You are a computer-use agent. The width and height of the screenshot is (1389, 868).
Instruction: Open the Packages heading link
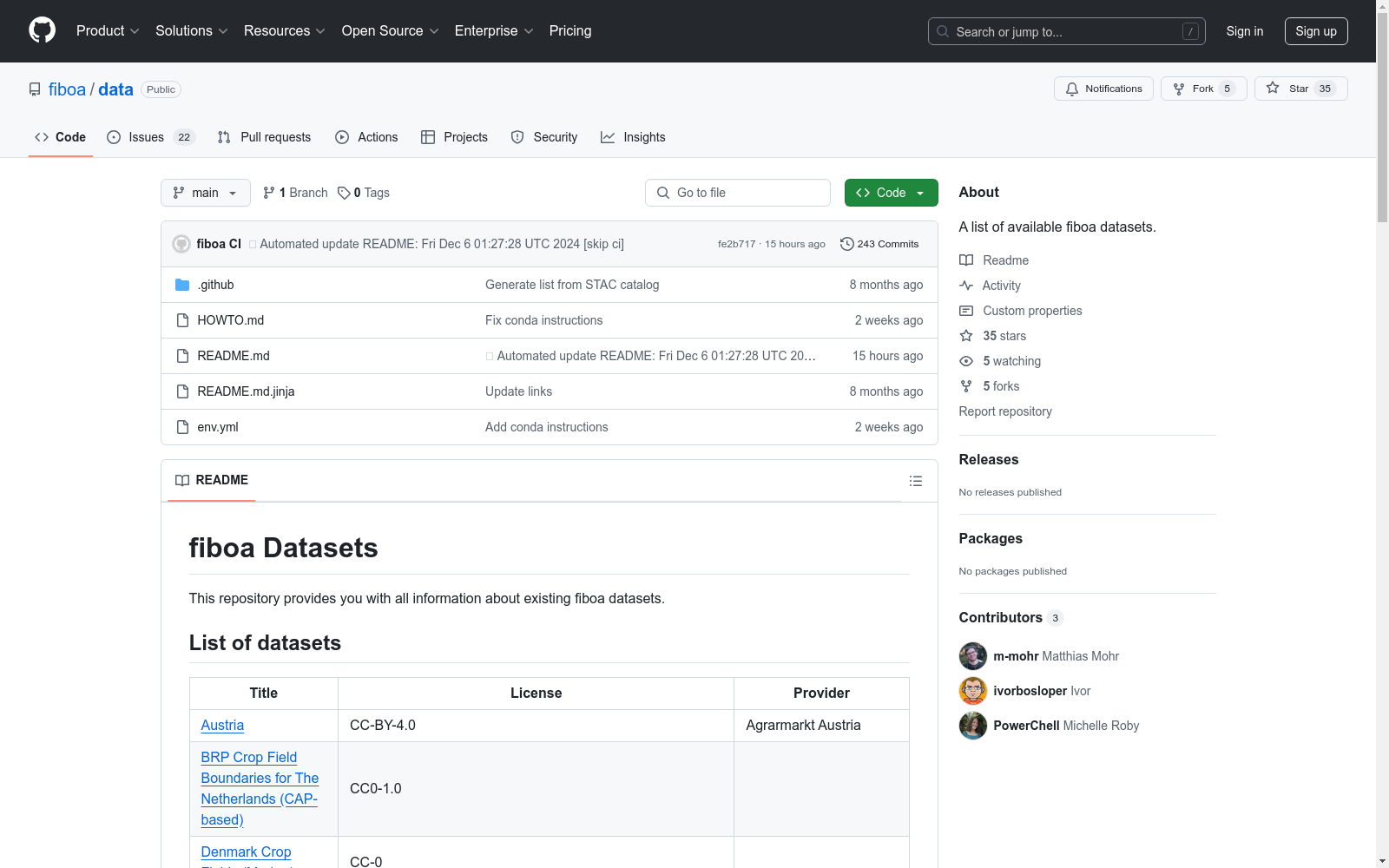point(991,539)
